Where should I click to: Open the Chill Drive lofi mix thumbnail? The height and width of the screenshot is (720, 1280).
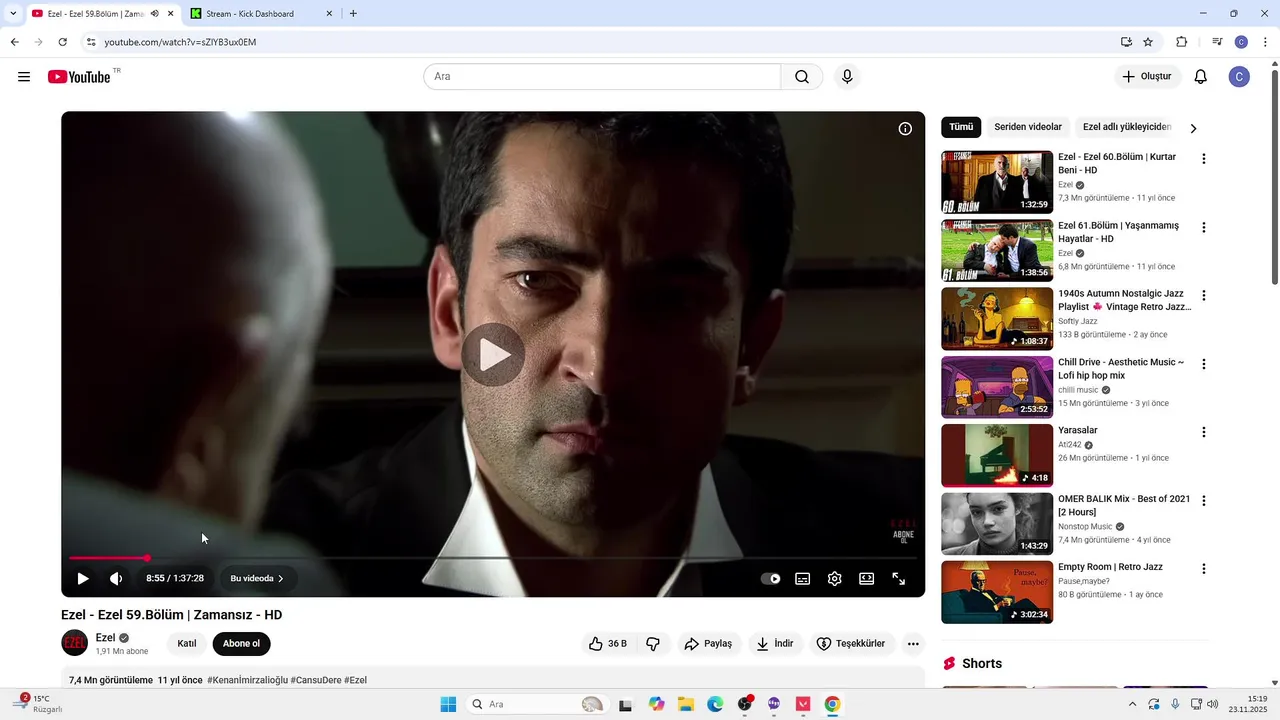[x=997, y=387]
